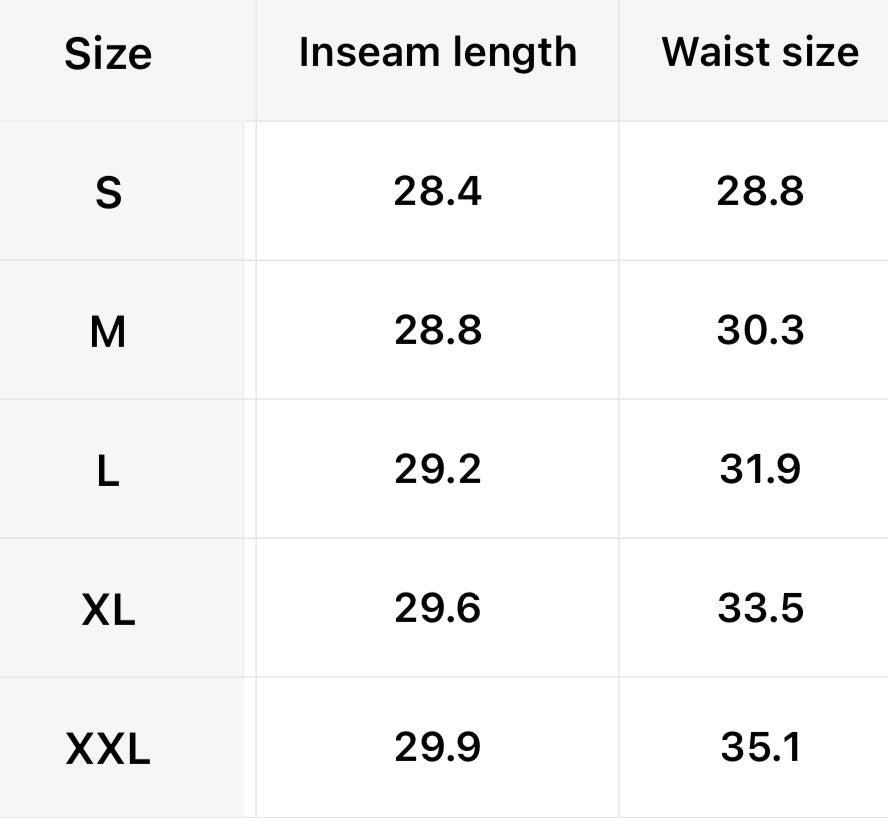The height and width of the screenshot is (818, 888).
Task: Click the Waist size column header
Action: [x=760, y=53]
